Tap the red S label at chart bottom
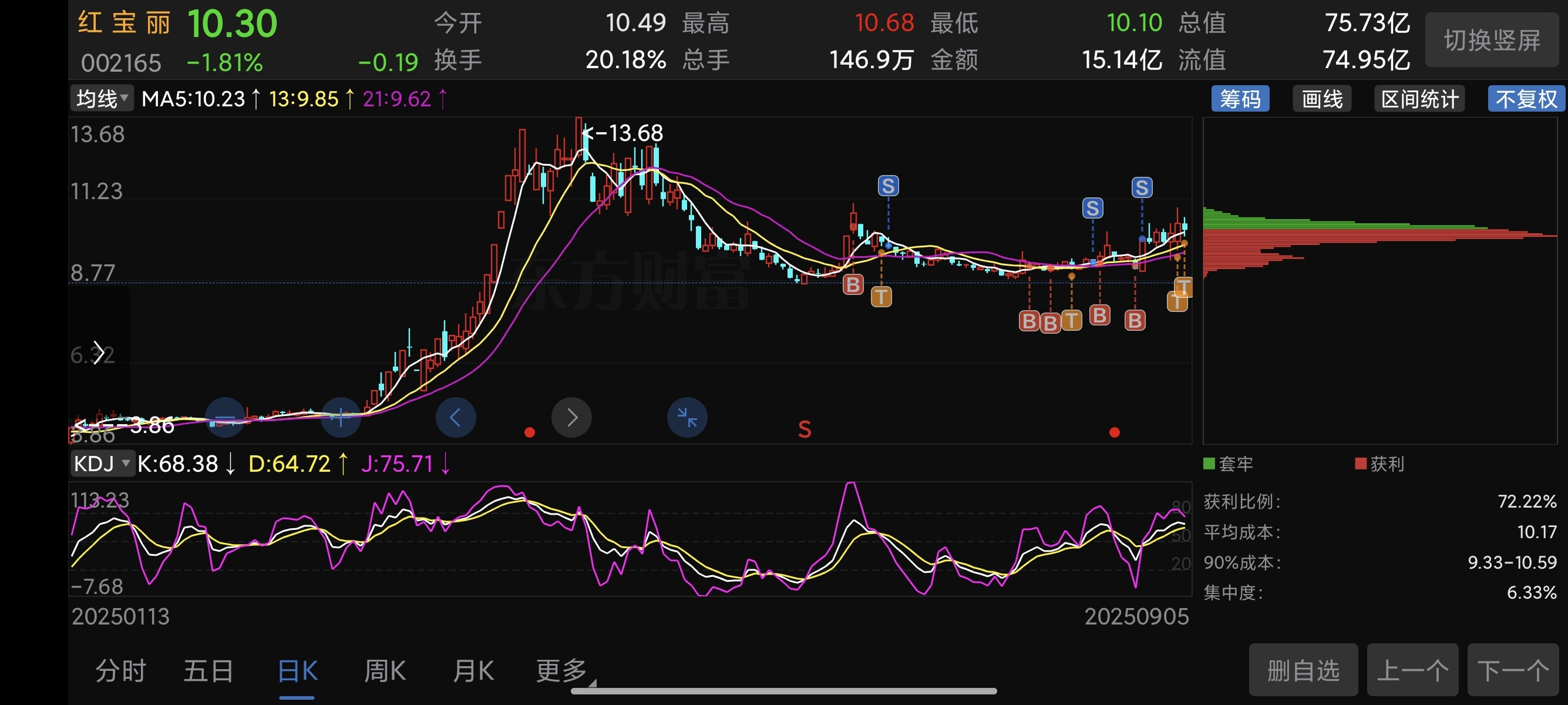The width and height of the screenshot is (1568, 705). click(x=805, y=430)
